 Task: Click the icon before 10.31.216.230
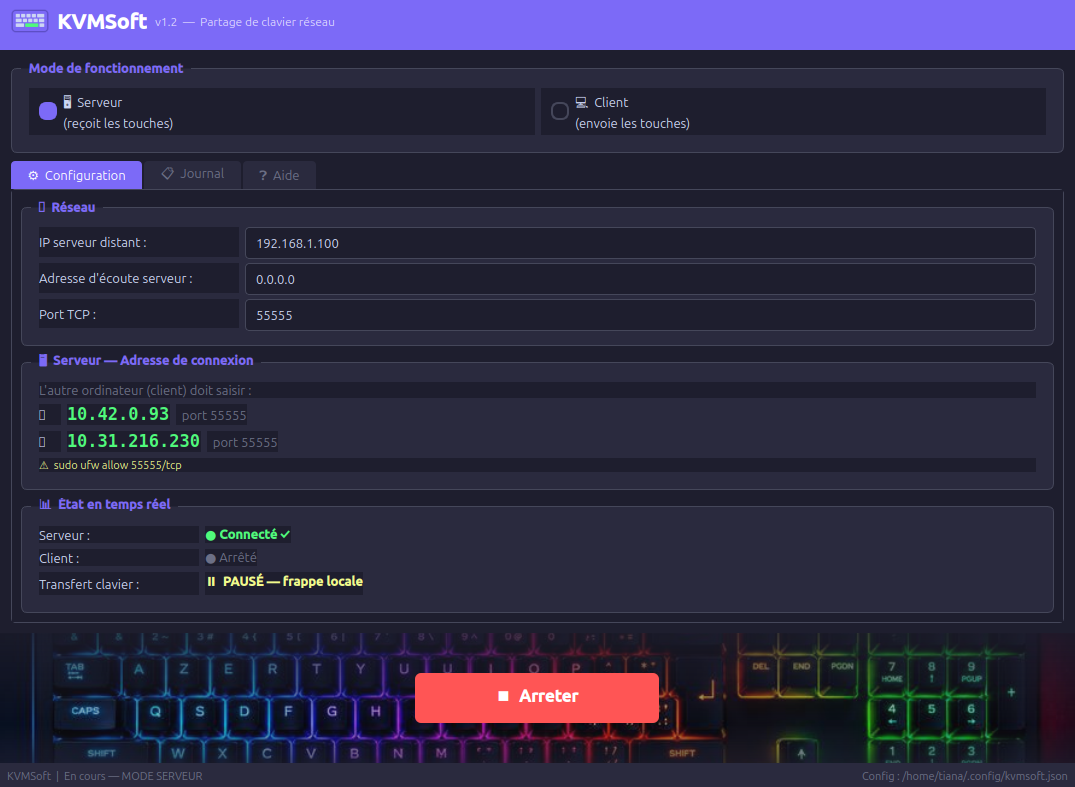(42, 442)
